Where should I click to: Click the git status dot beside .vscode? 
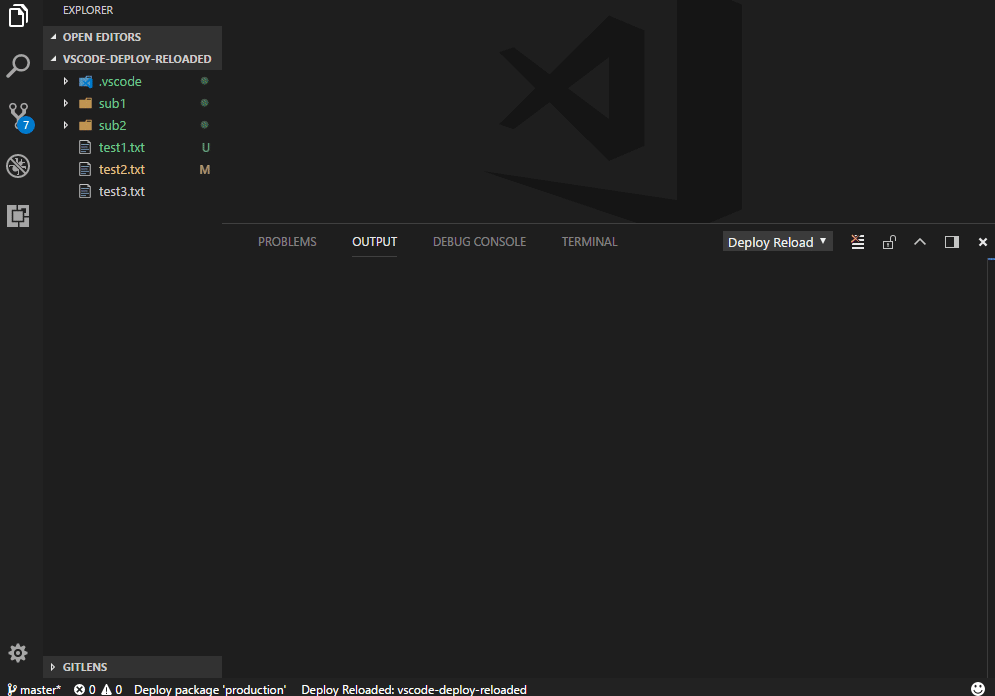[x=204, y=81]
